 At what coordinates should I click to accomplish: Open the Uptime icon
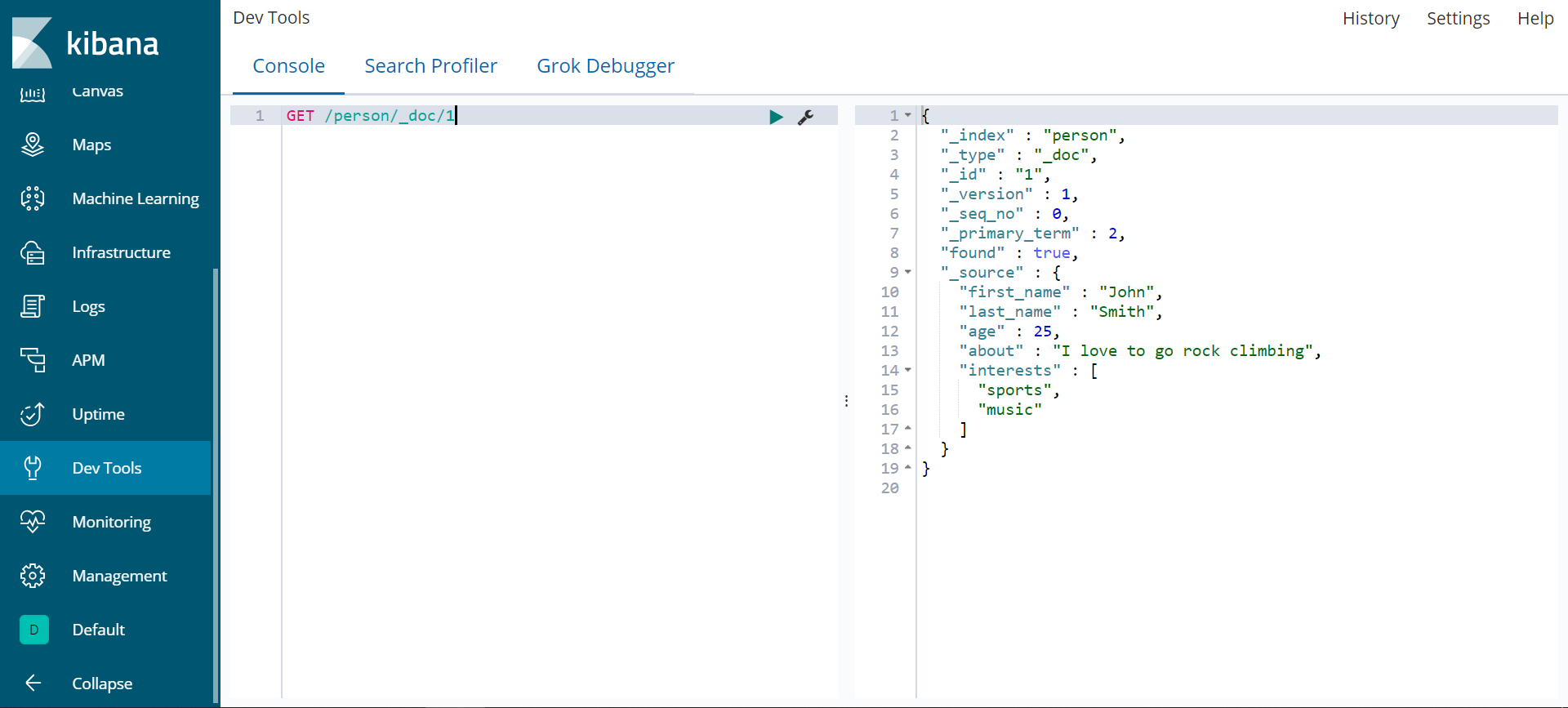click(x=33, y=414)
